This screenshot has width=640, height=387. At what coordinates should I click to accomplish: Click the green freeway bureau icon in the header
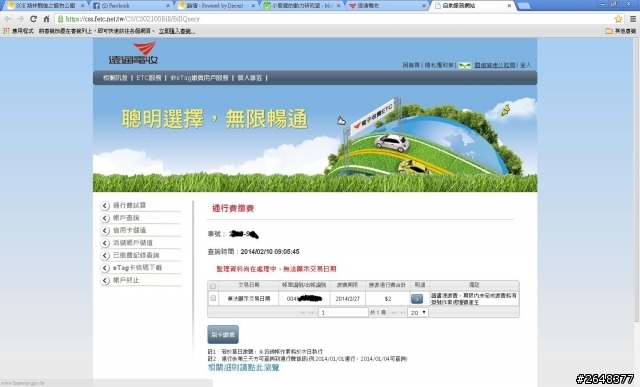[x=464, y=65]
